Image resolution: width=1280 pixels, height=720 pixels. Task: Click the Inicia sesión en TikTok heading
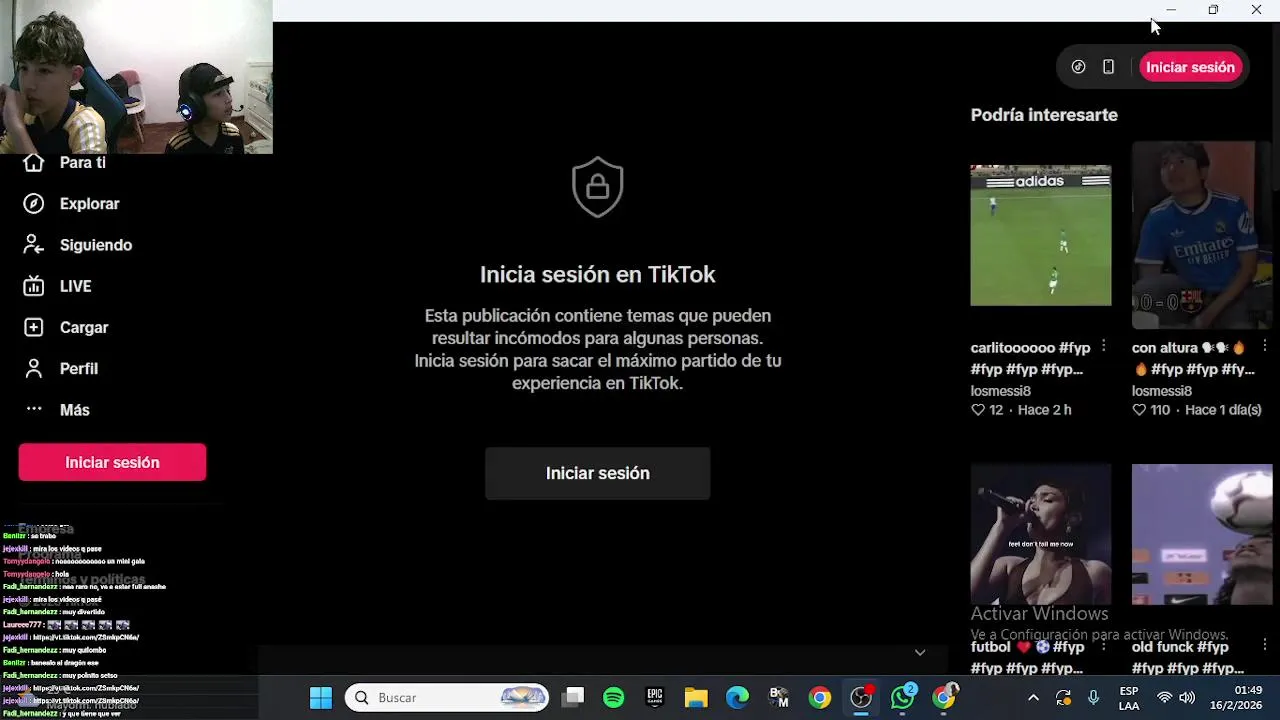[598, 274]
